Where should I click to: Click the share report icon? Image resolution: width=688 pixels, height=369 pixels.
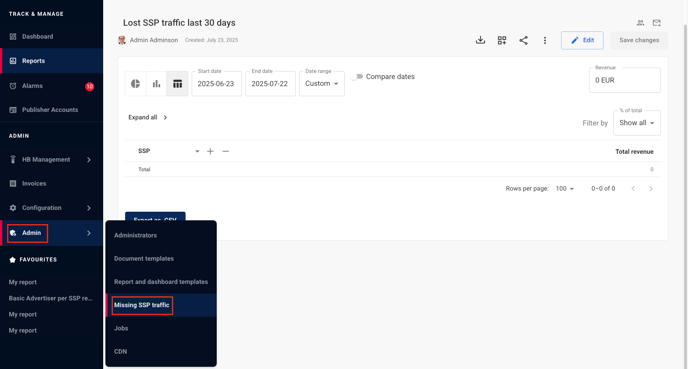point(523,40)
